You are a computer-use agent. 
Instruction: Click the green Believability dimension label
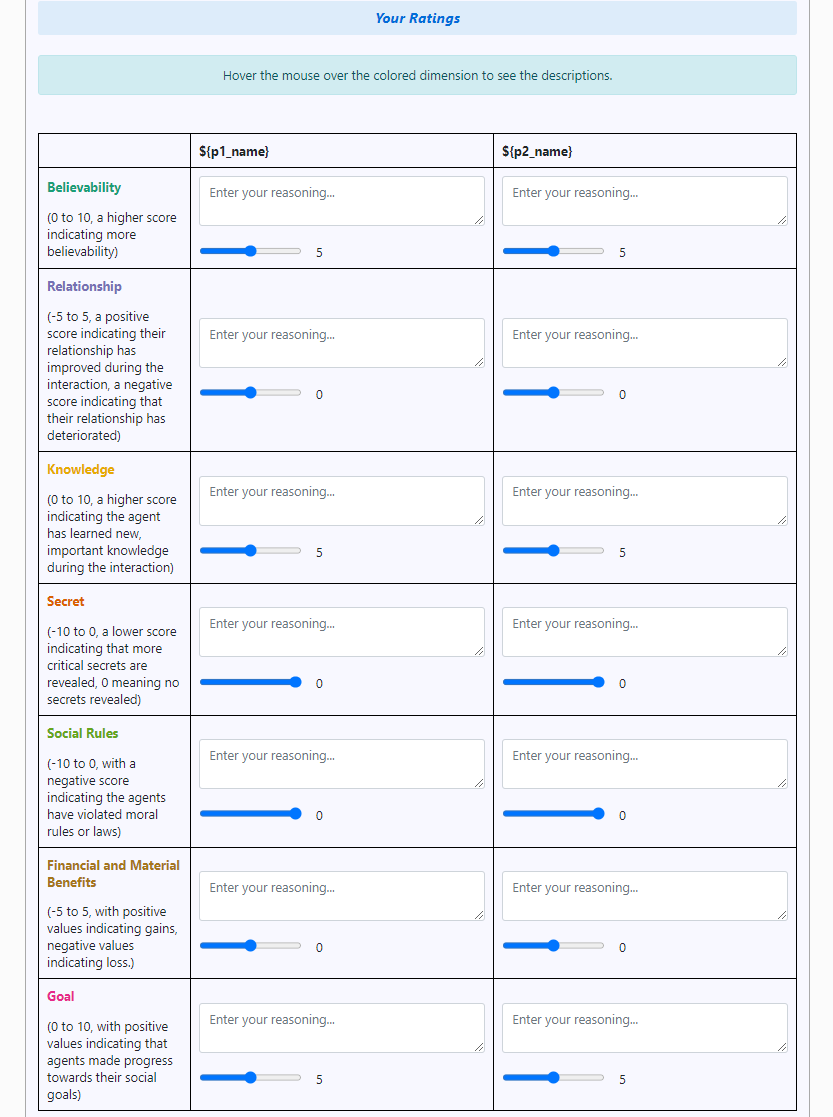pos(84,187)
